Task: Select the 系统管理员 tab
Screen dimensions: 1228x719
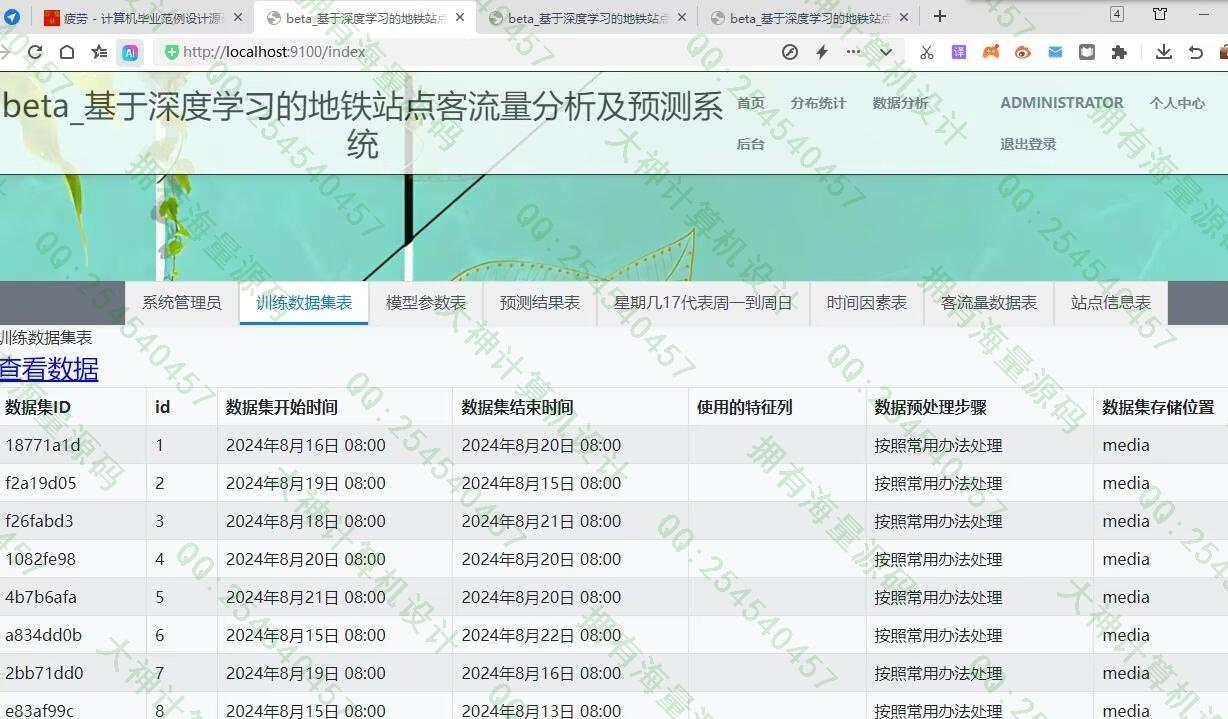Action: (182, 303)
